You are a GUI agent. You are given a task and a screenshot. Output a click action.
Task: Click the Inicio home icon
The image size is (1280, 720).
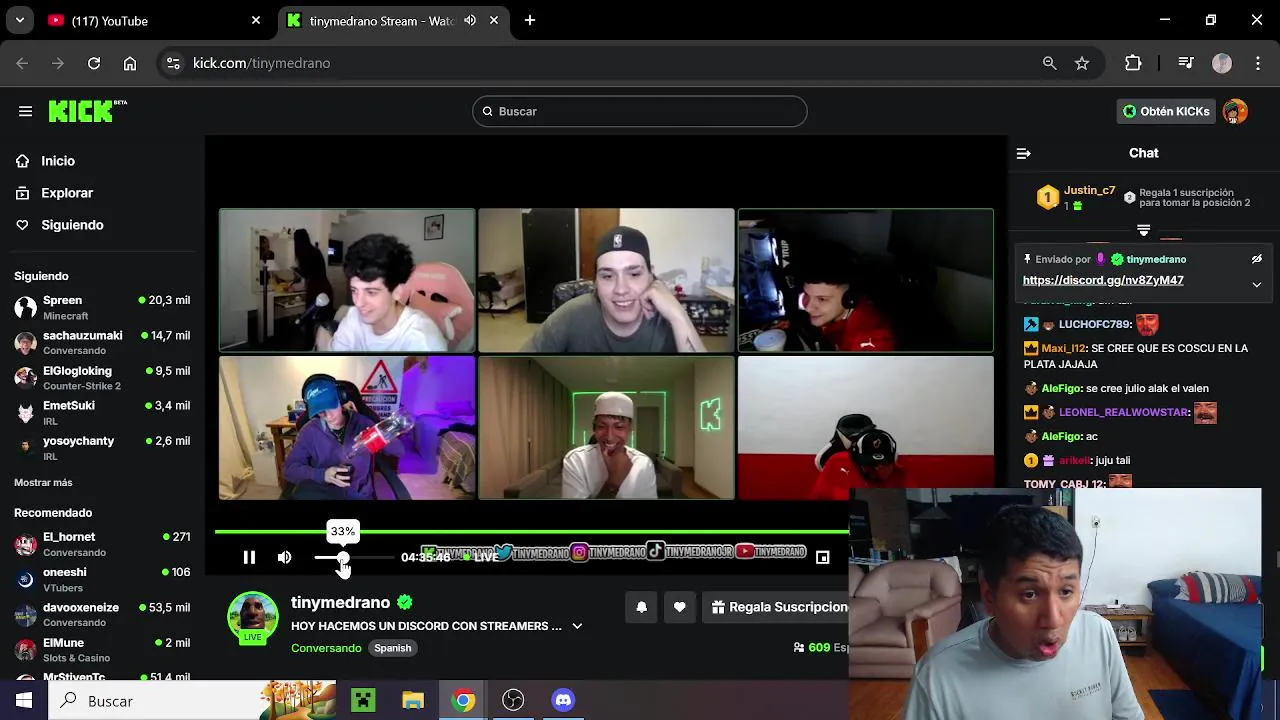tap(22, 161)
